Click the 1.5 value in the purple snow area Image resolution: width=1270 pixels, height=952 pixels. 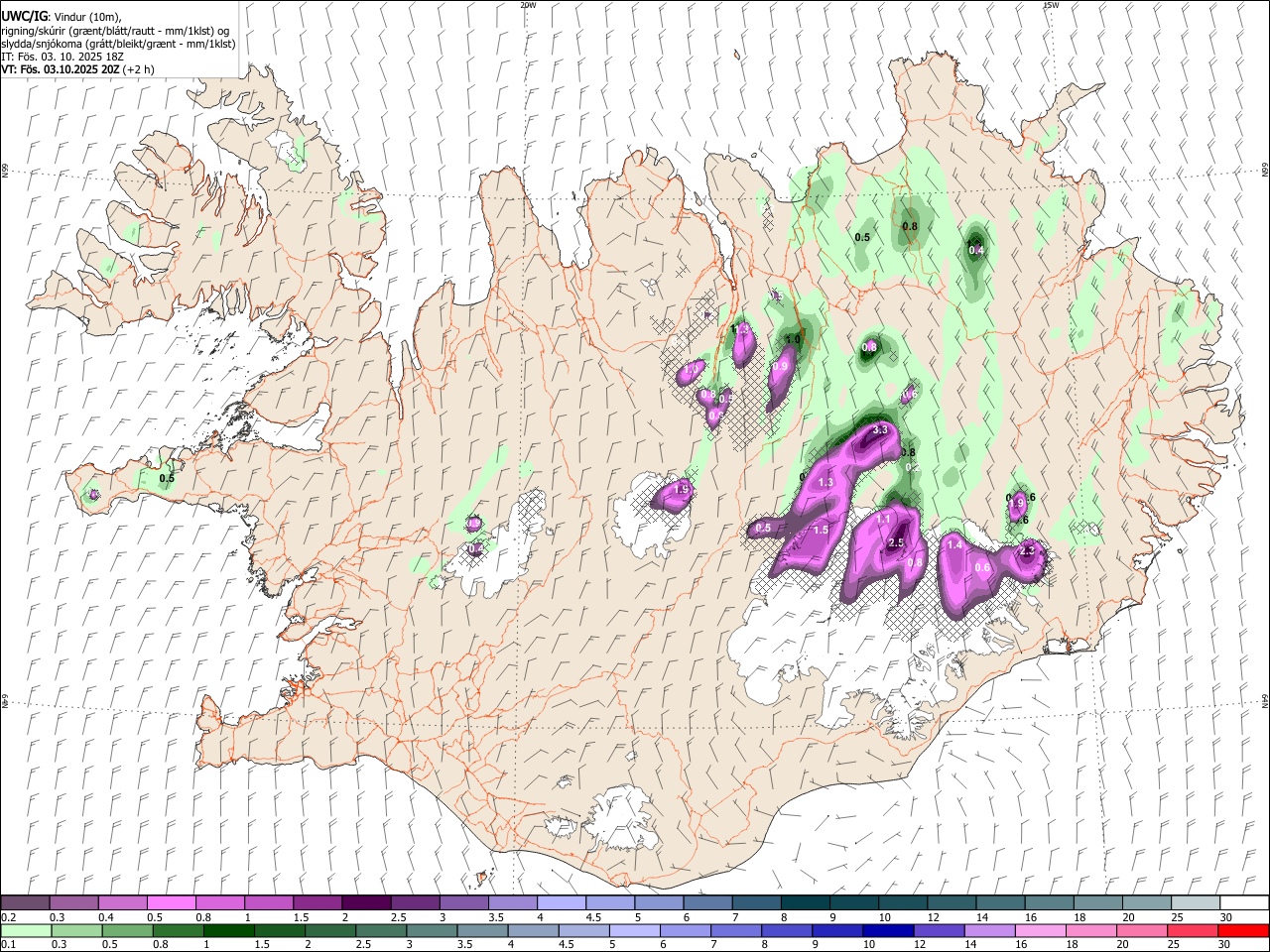pos(821,531)
